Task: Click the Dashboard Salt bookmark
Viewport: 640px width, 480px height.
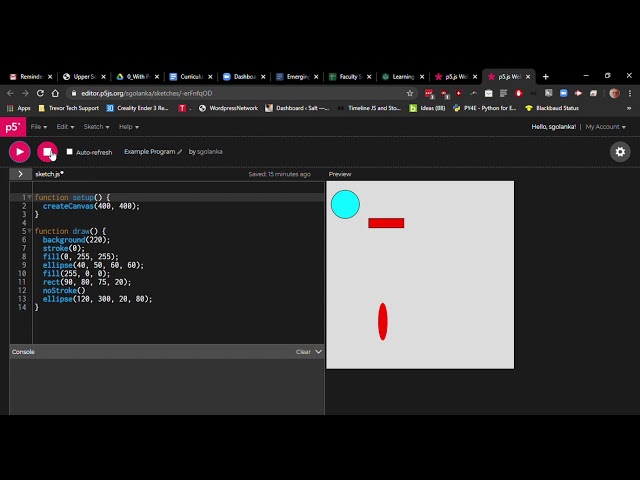Action: click(297, 108)
